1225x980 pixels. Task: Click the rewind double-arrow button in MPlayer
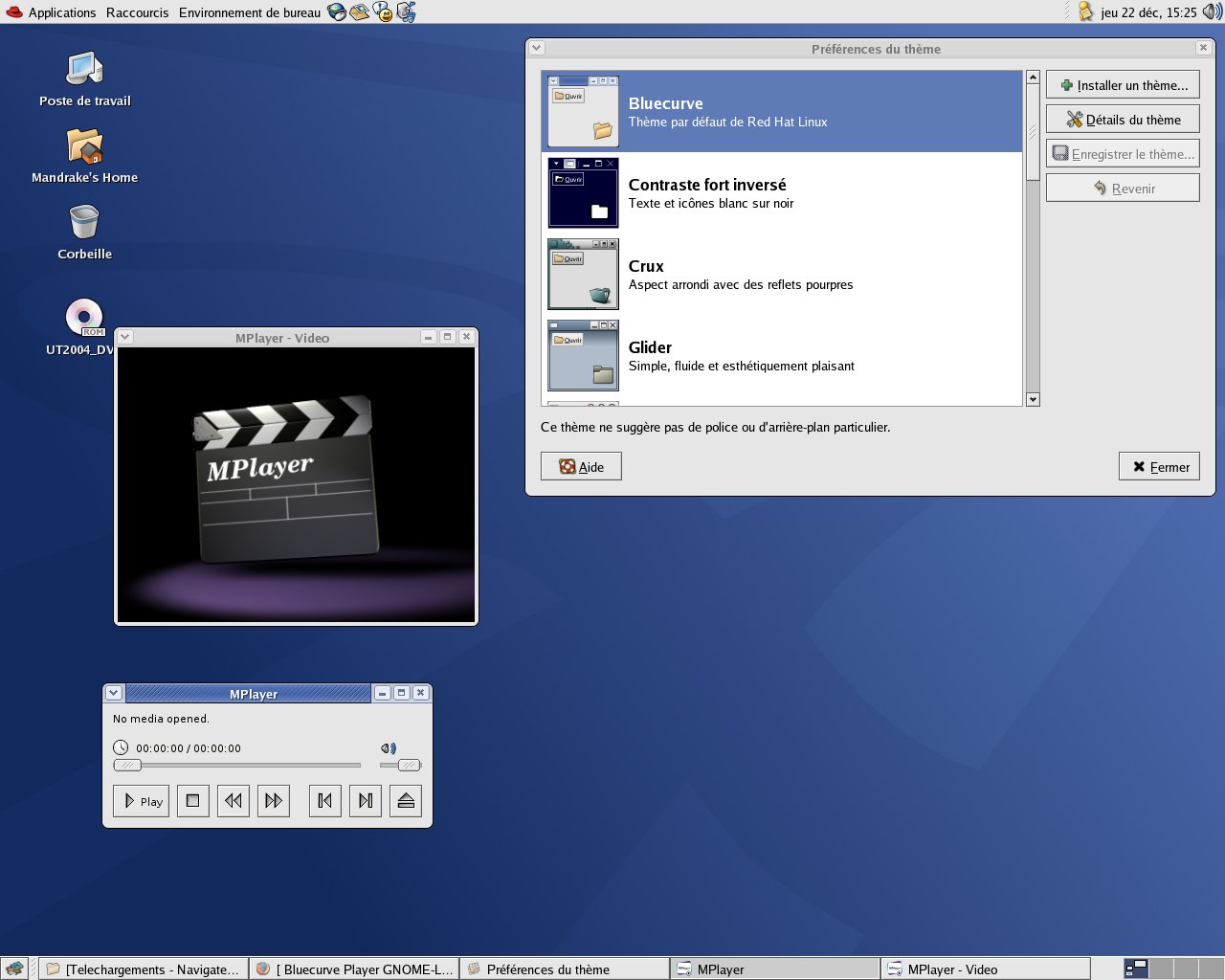(x=234, y=800)
